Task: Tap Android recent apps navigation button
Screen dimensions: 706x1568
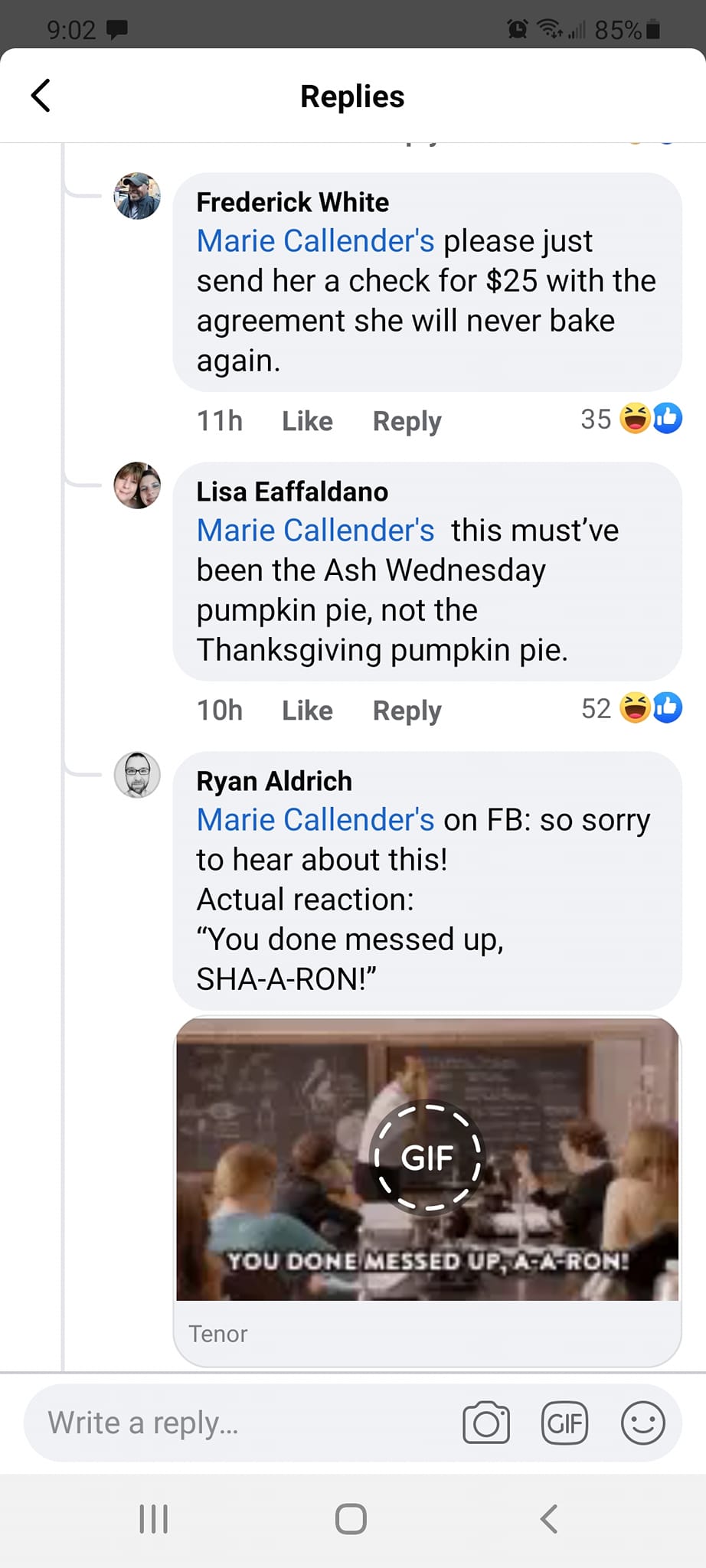Action: pos(153,1519)
